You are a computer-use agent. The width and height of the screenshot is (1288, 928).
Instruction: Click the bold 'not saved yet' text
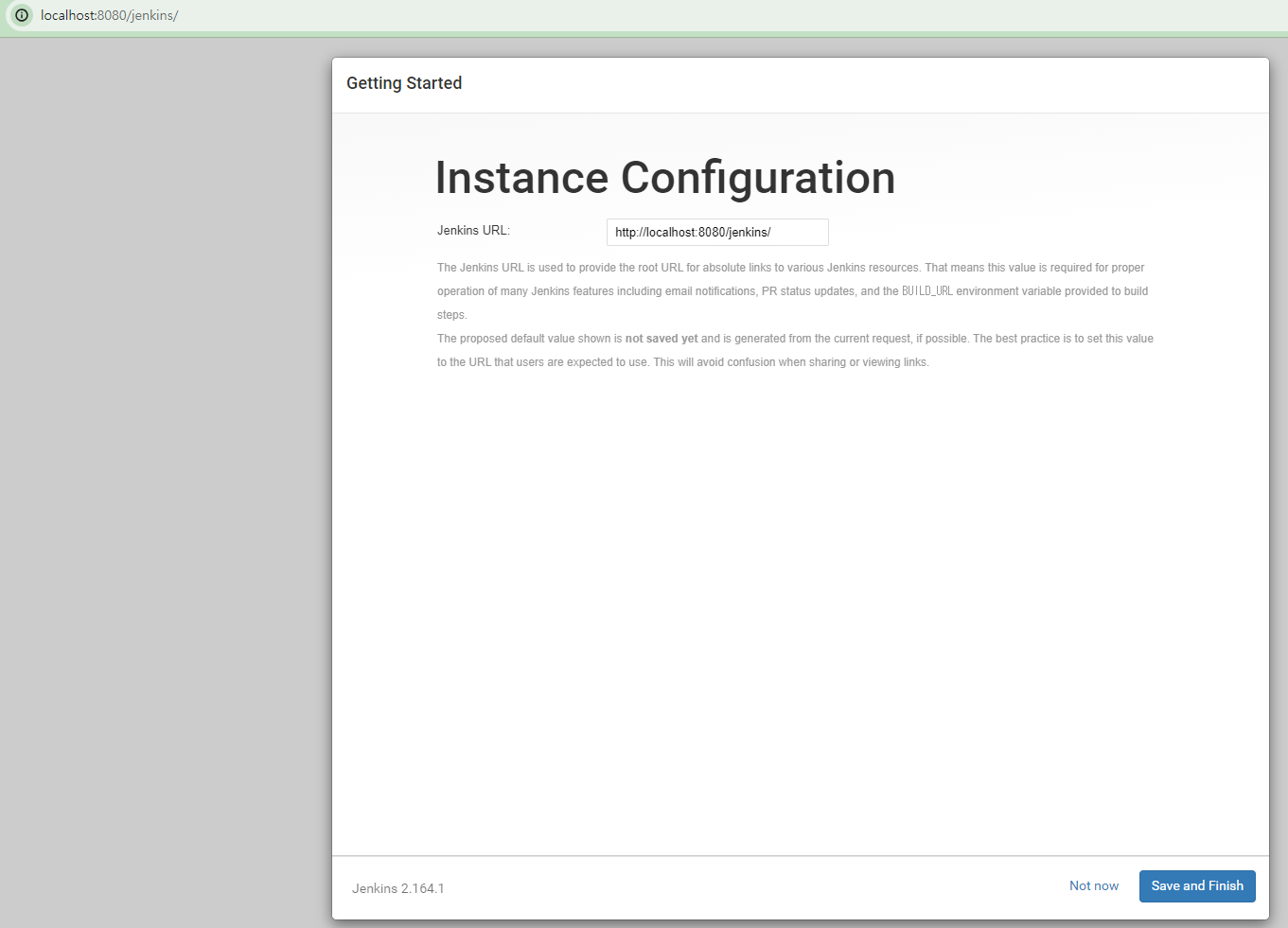coord(662,339)
